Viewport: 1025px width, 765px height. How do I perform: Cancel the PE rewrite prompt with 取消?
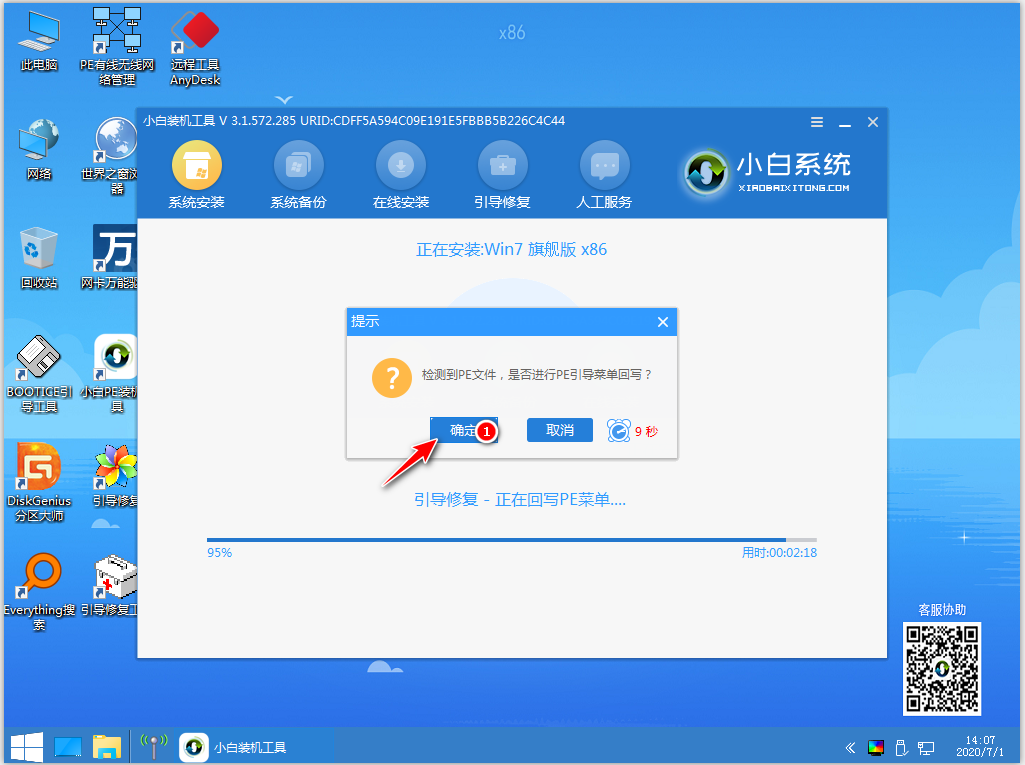pyautogui.click(x=559, y=430)
